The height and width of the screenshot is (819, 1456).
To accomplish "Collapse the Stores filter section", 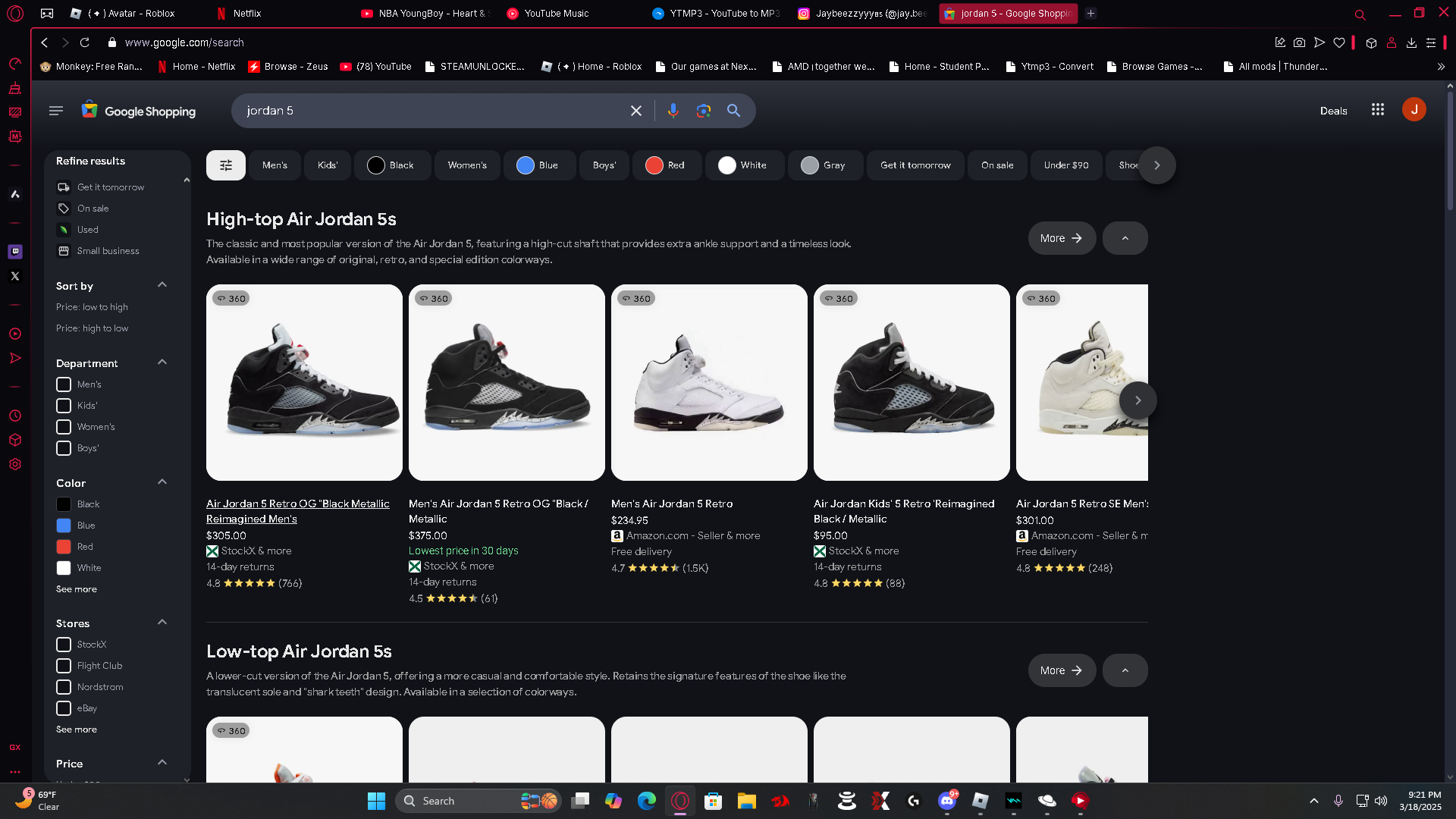I will 162,623.
